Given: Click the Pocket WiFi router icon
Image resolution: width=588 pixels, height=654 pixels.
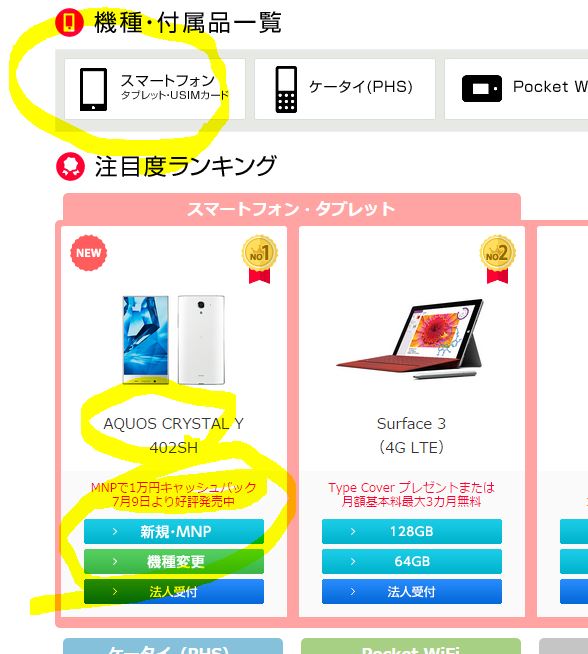Looking at the screenshot, I should 482,88.
